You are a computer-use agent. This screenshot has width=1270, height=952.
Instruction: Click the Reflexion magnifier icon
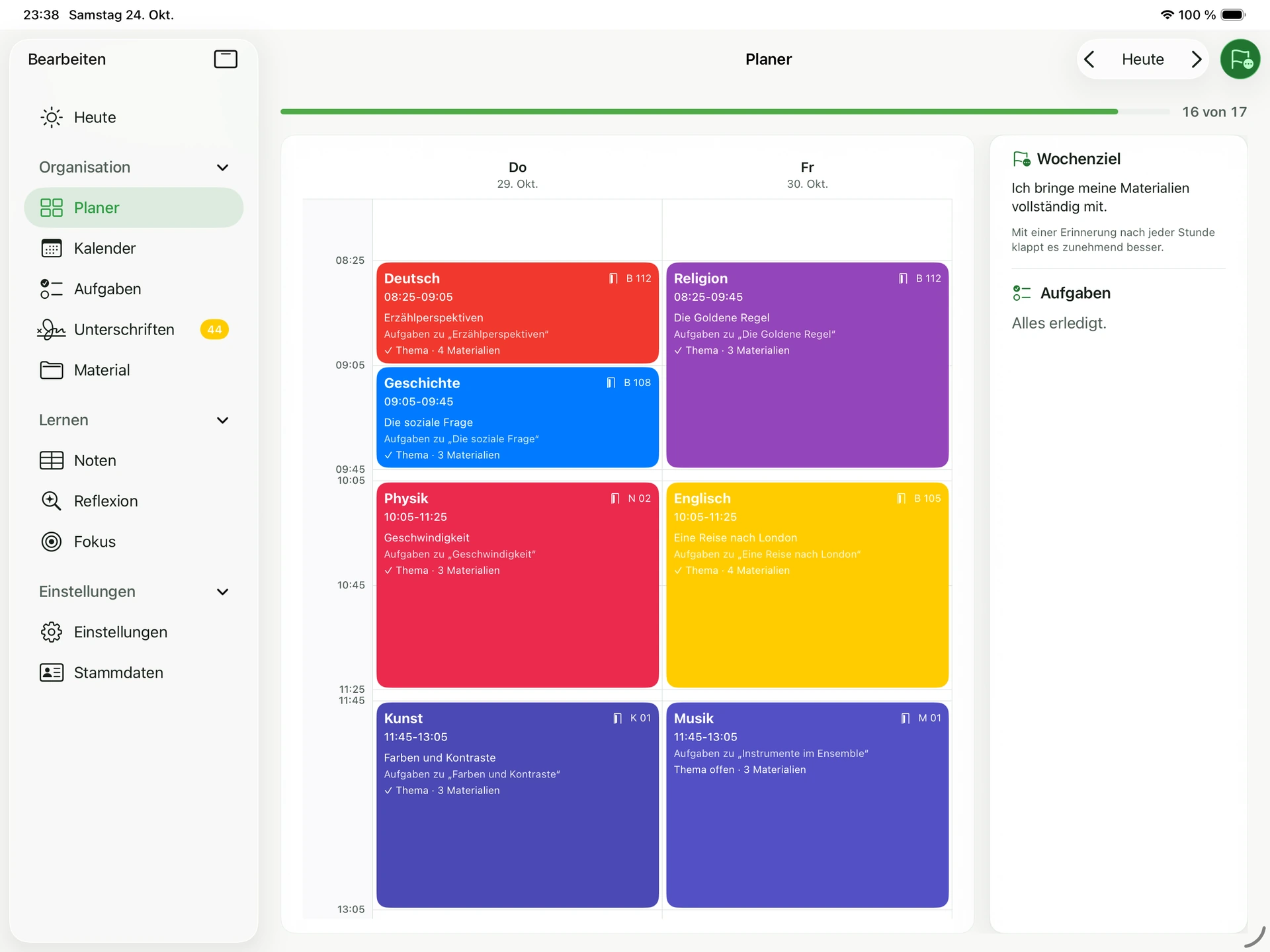tap(52, 501)
